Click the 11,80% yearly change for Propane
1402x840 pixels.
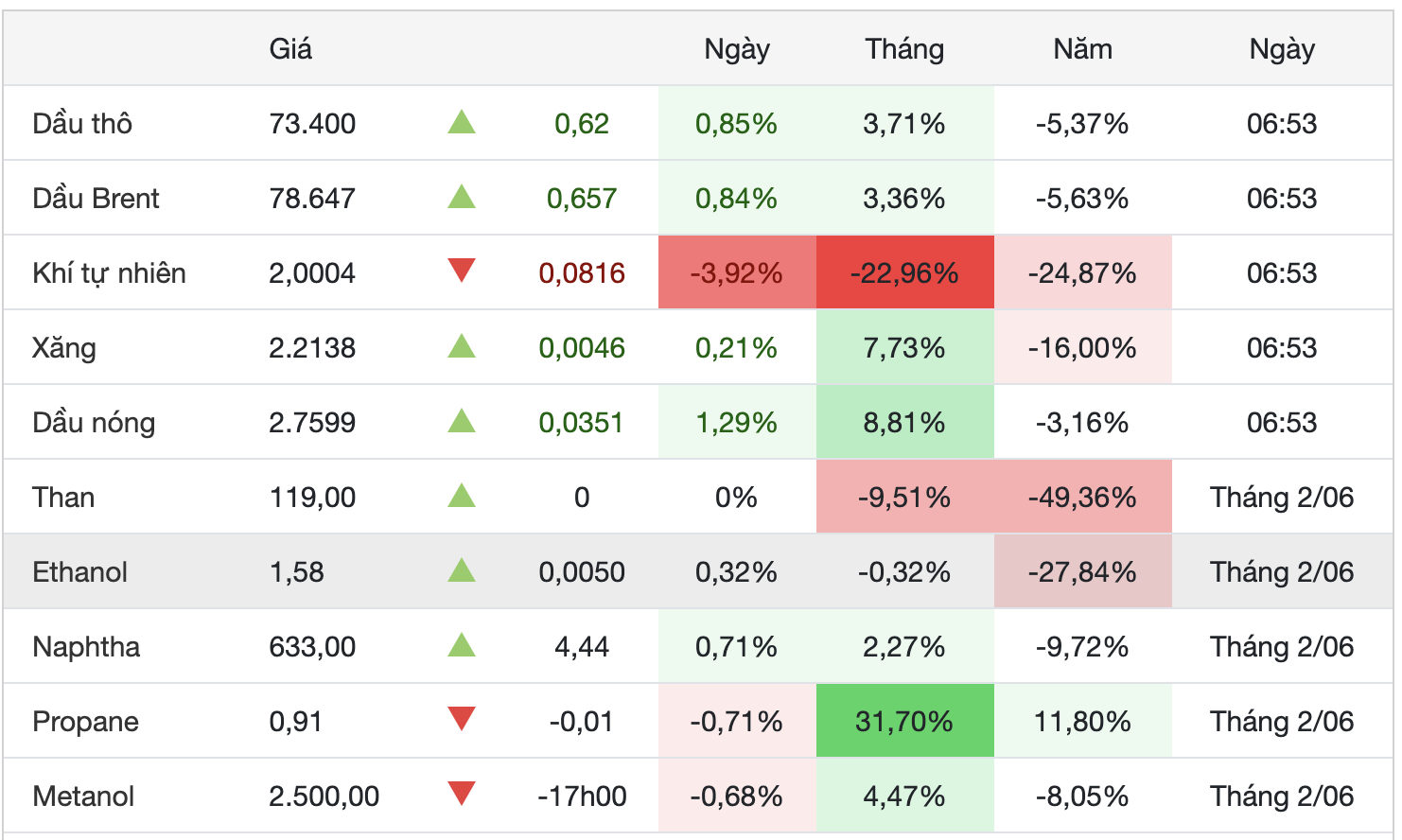pyautogui.click(x=1082, y=722)
